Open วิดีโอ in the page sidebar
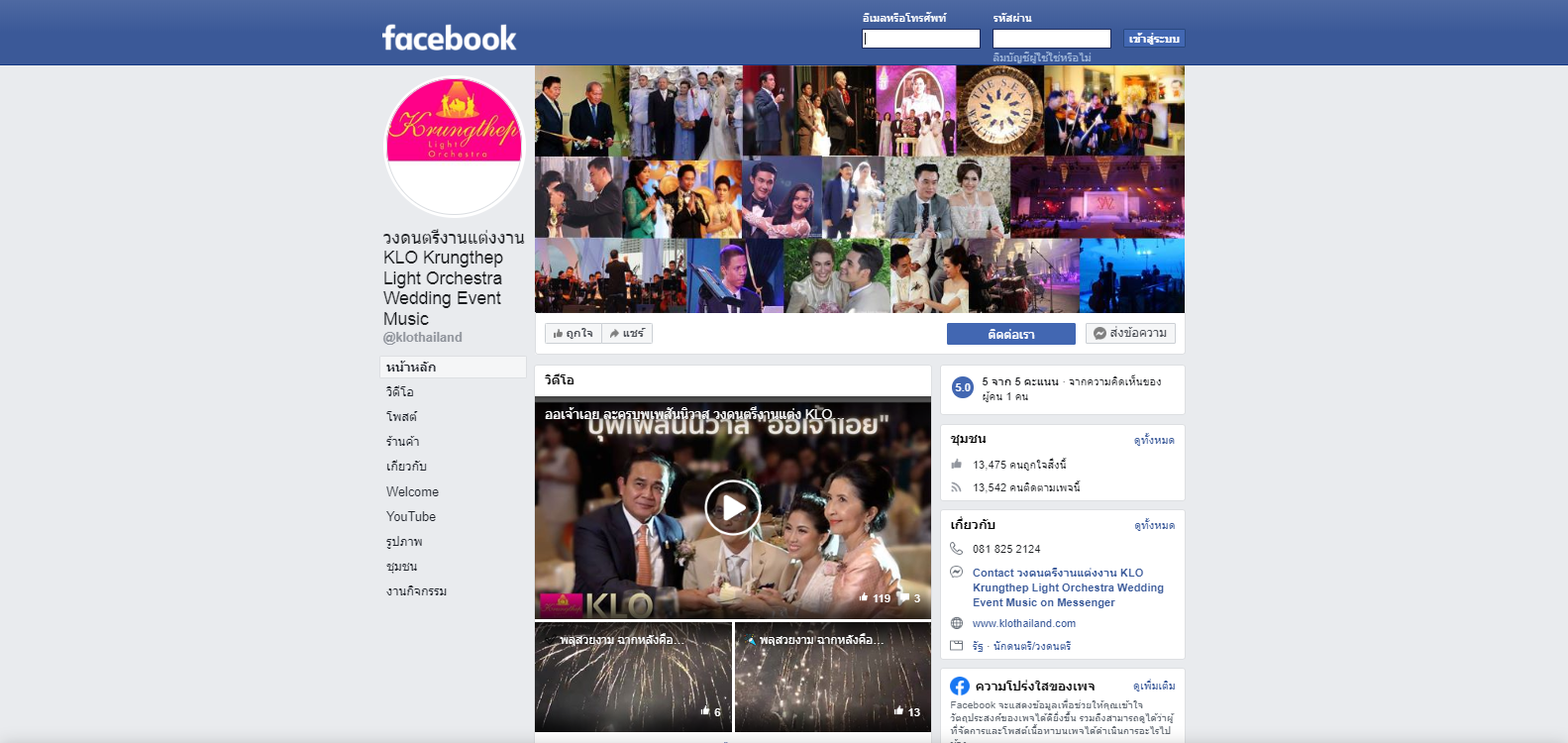This screenshot has height=743, width=1568. tap(400, 392)
